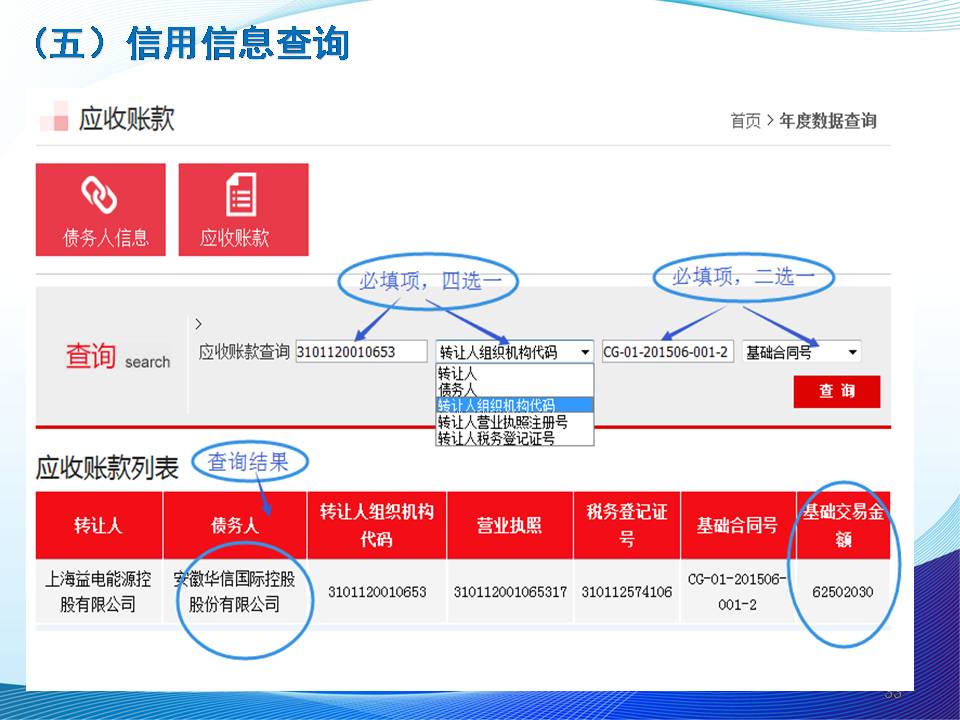
Task: Expand the 基础合同号 dropdown
Action: tap(851, 352)
